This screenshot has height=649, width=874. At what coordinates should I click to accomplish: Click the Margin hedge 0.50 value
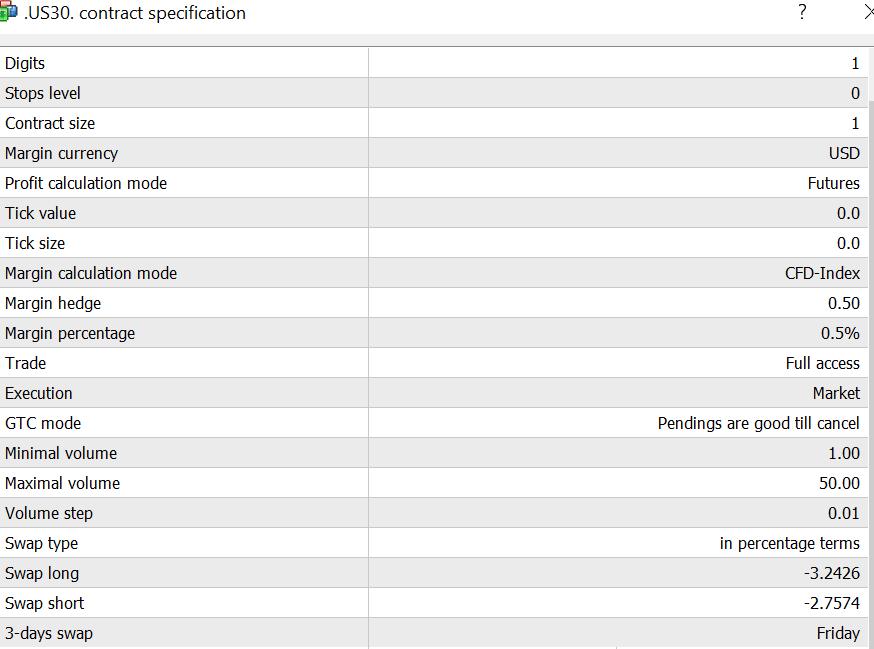[844, 303]
